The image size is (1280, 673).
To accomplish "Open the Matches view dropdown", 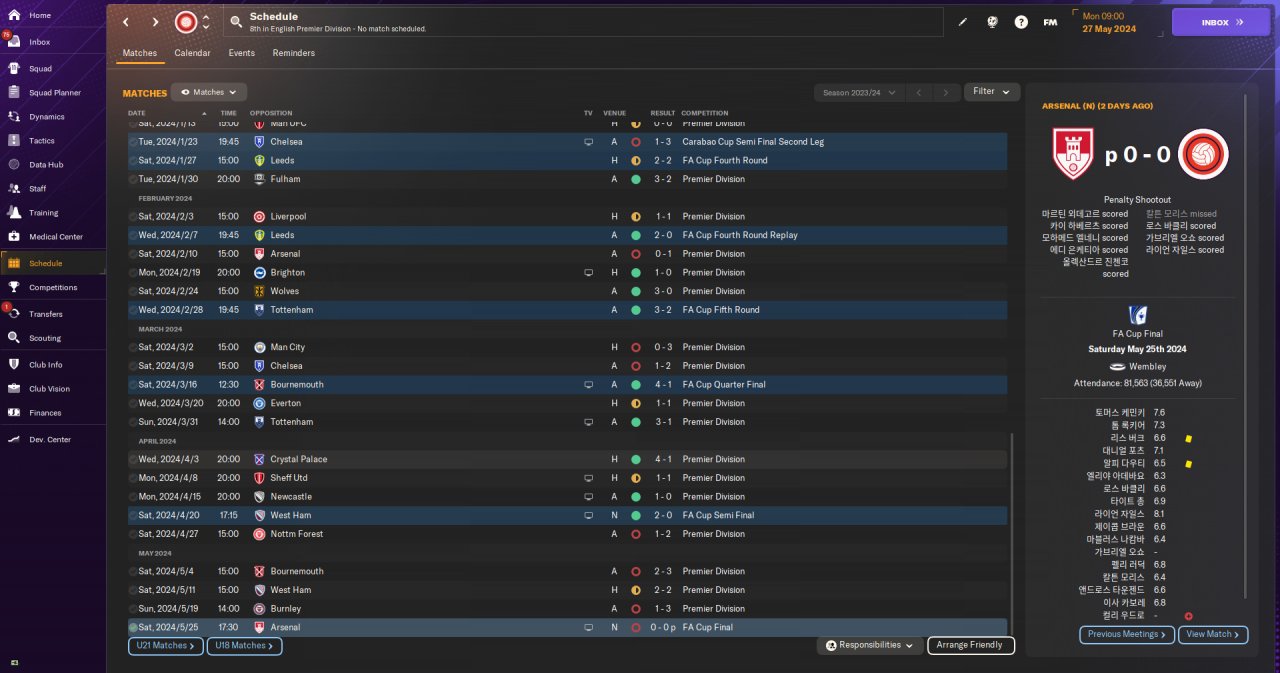I will [x=209, y=92].
